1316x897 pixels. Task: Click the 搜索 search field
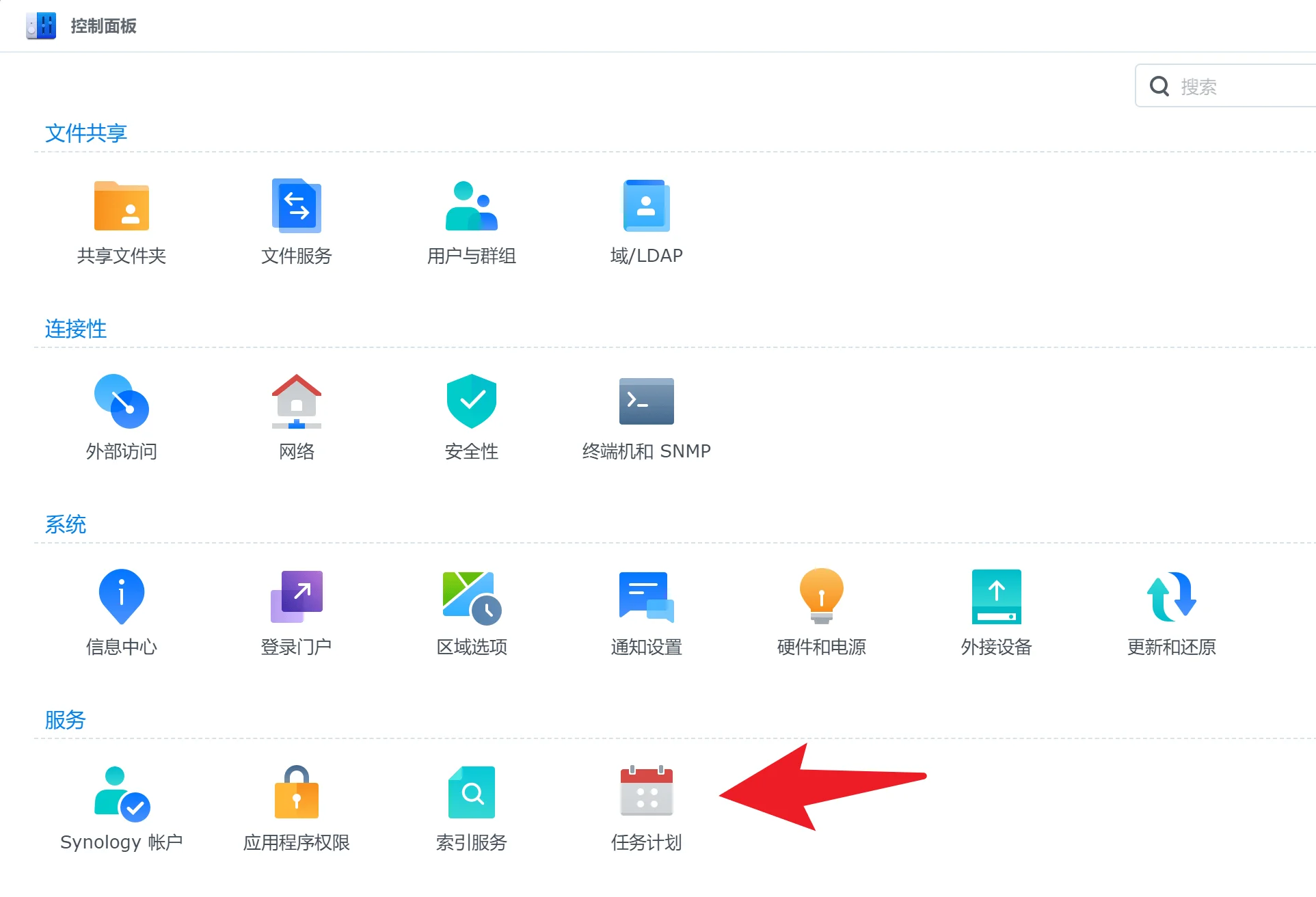click(1231, 85)
